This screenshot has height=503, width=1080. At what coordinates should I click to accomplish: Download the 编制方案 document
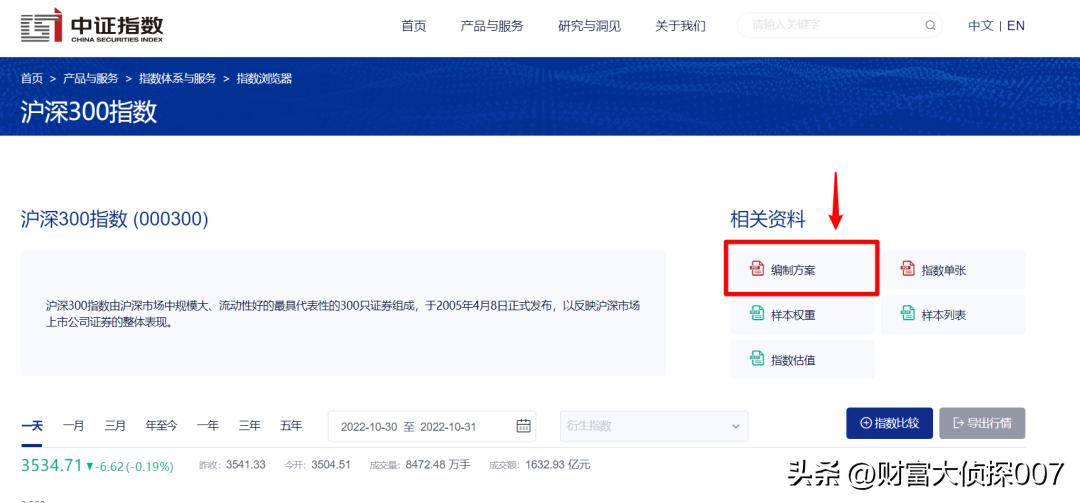(802, 269)
